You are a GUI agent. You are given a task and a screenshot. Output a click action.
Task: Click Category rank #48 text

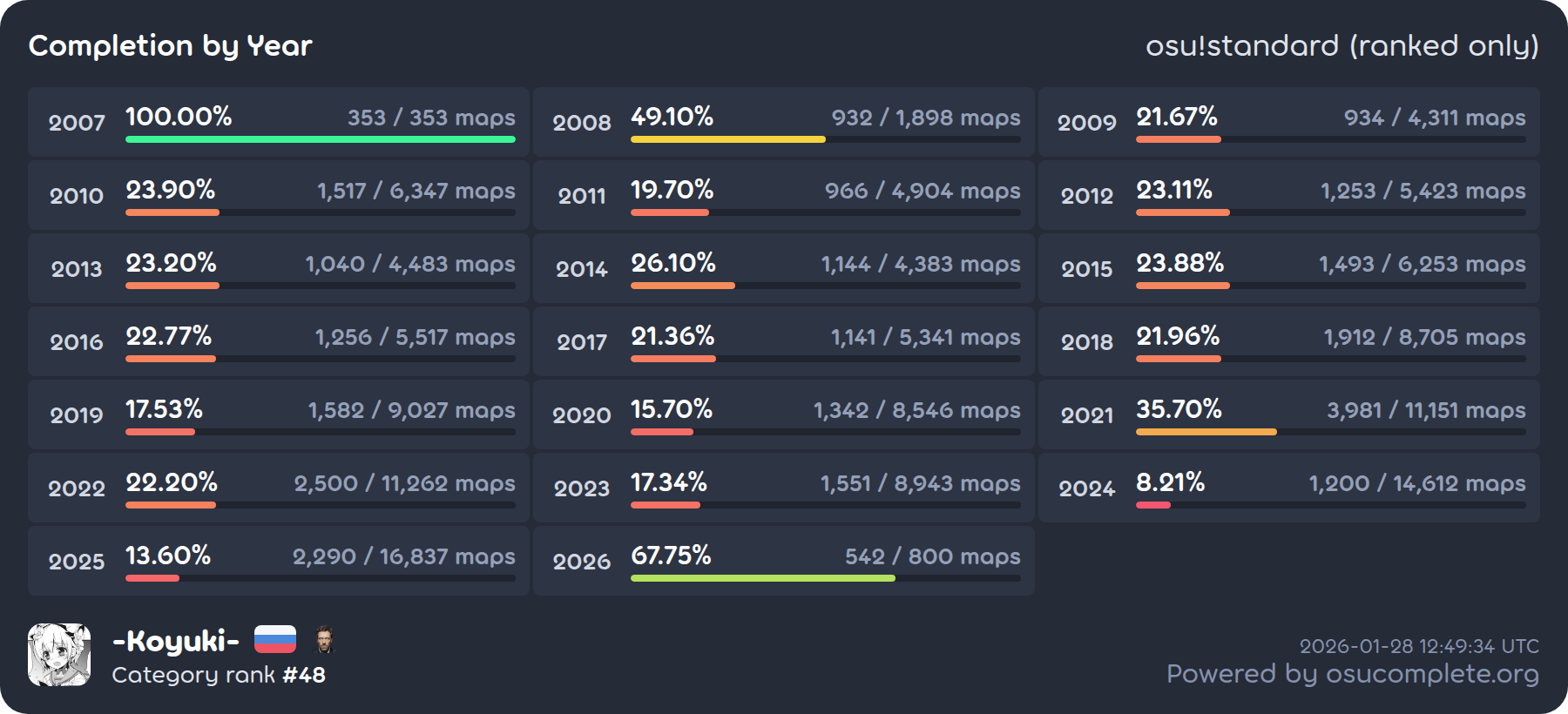click(x=219, y=675)
